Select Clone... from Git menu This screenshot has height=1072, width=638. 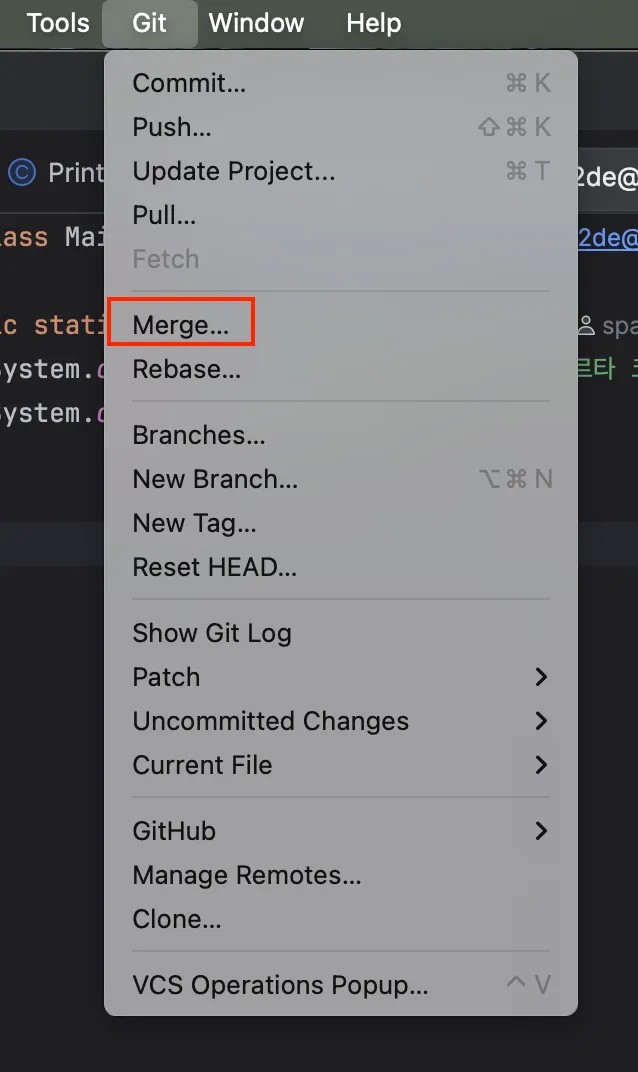click(177, 919)
